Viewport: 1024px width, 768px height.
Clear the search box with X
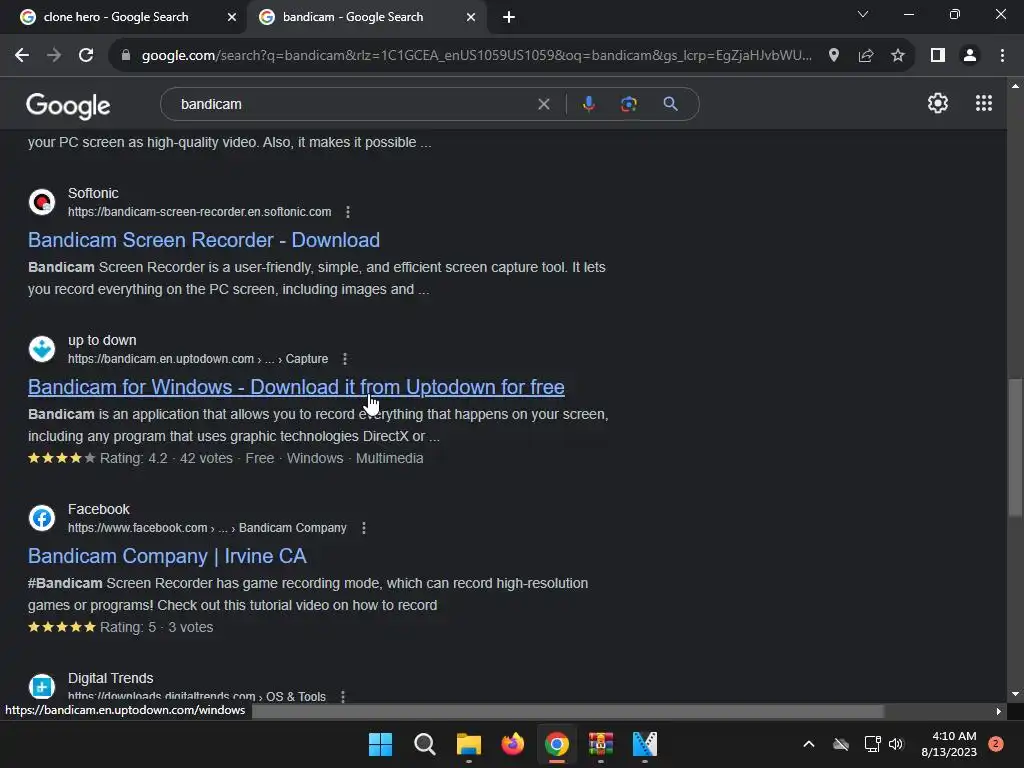[x=543, y=104]
